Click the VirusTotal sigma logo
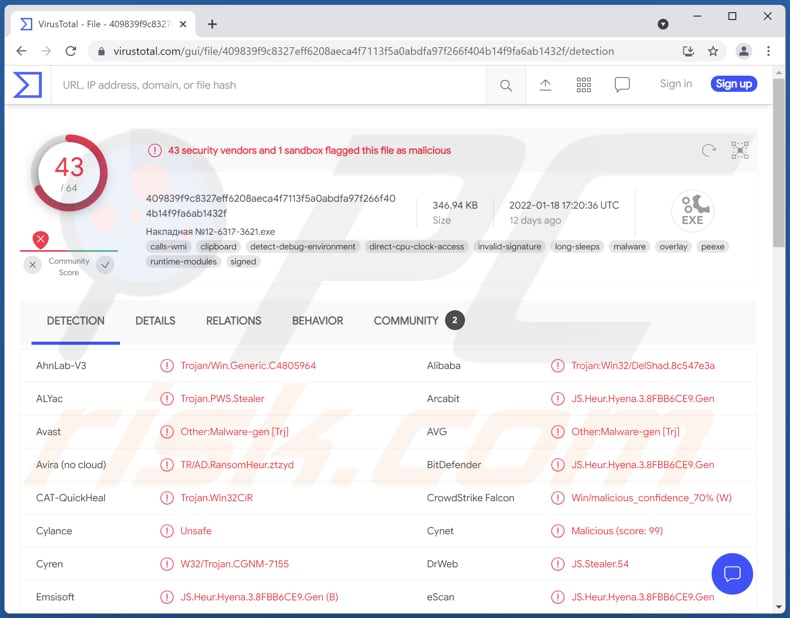Image resolution: width=790 pixels, height=618 pixels. tap(27, 85)
